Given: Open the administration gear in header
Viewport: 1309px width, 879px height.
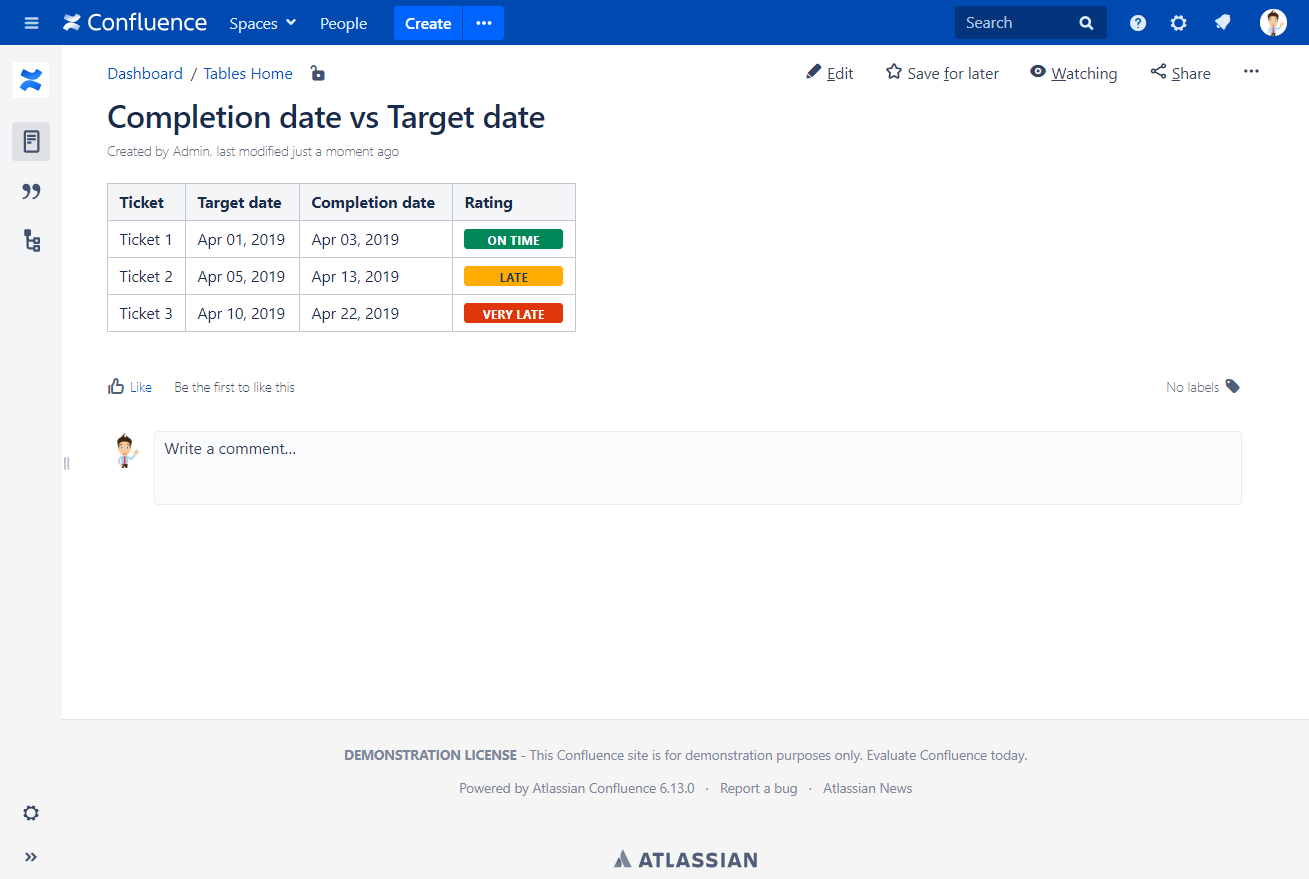Looking at the screenshot, I should (1179, 23).
